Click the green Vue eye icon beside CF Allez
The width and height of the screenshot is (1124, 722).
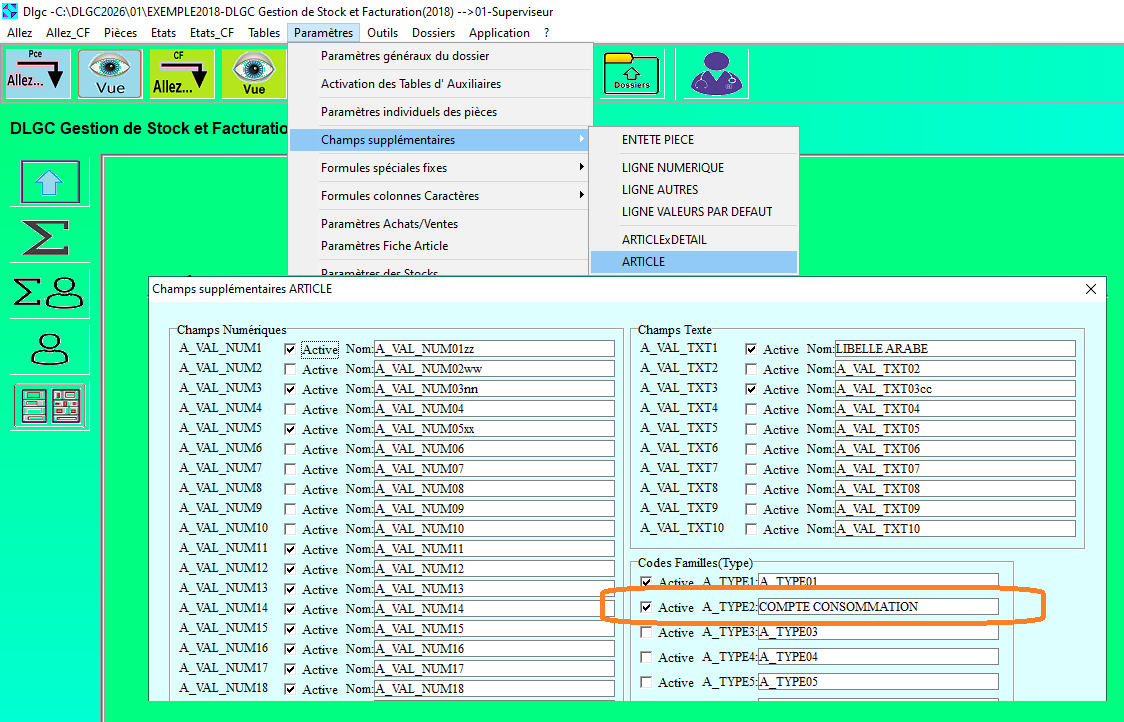(254, 74)
